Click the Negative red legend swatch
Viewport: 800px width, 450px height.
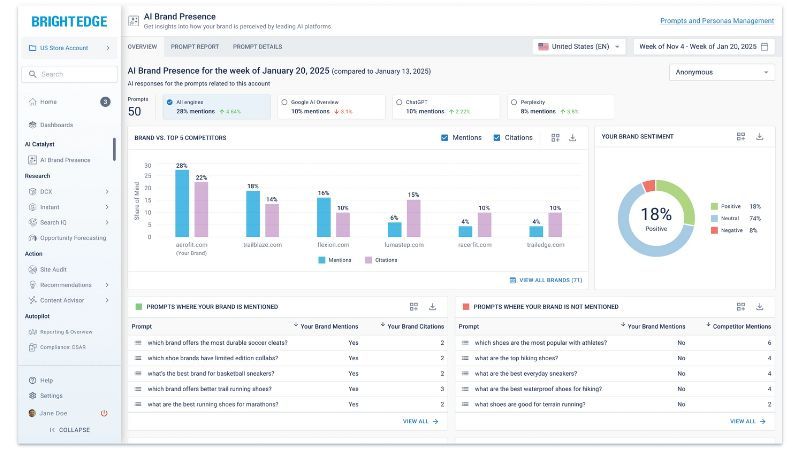tap(714, 231)
